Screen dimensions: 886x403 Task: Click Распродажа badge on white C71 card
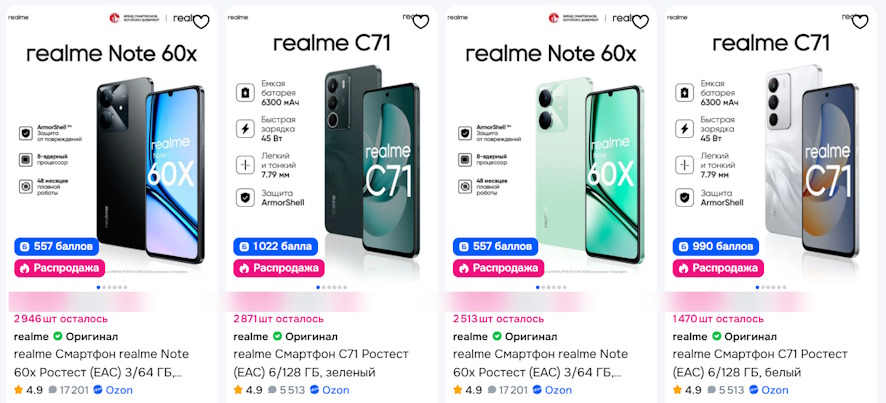tap(718, 268)
